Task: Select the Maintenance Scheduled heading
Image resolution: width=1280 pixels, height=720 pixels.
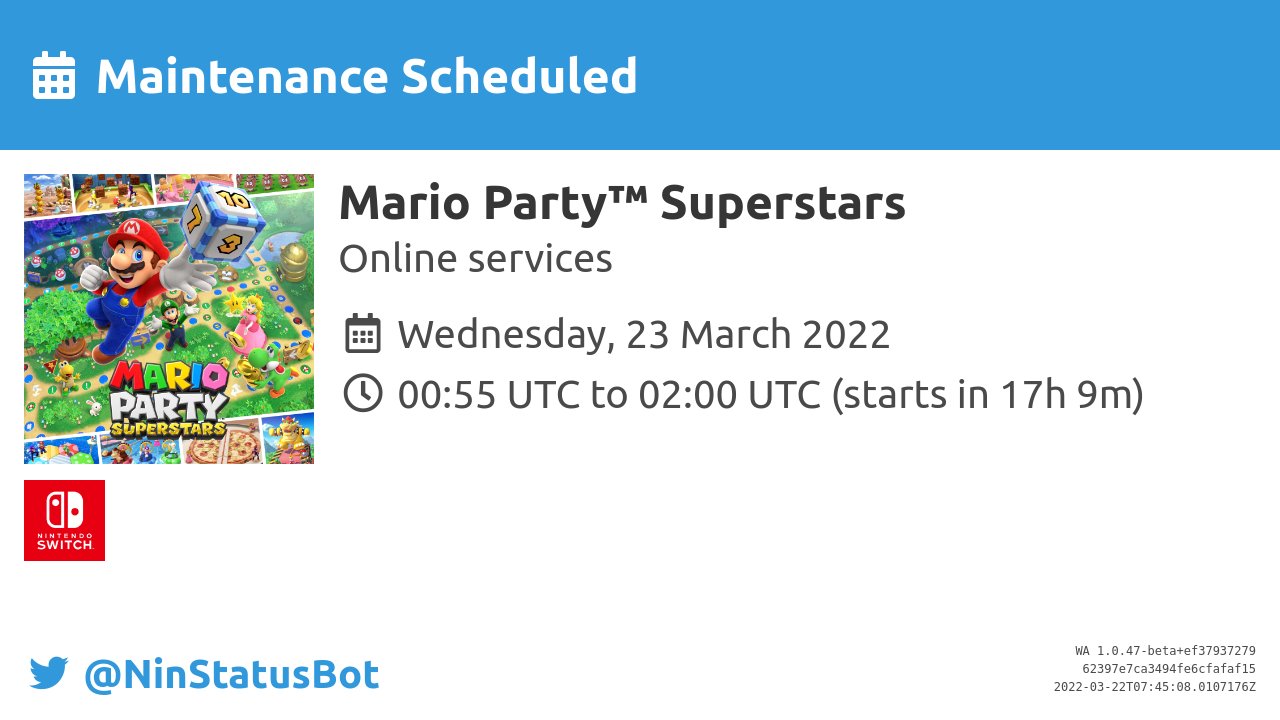Action: [366, 76]
